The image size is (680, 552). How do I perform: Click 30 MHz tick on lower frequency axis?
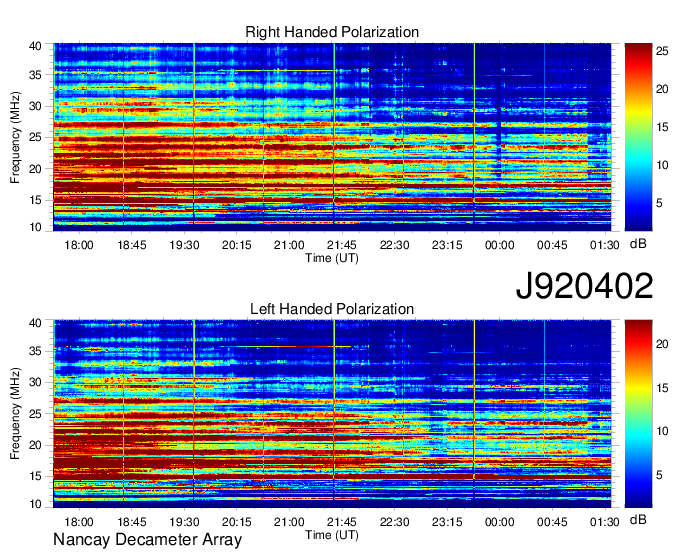[x=35, y=382]
